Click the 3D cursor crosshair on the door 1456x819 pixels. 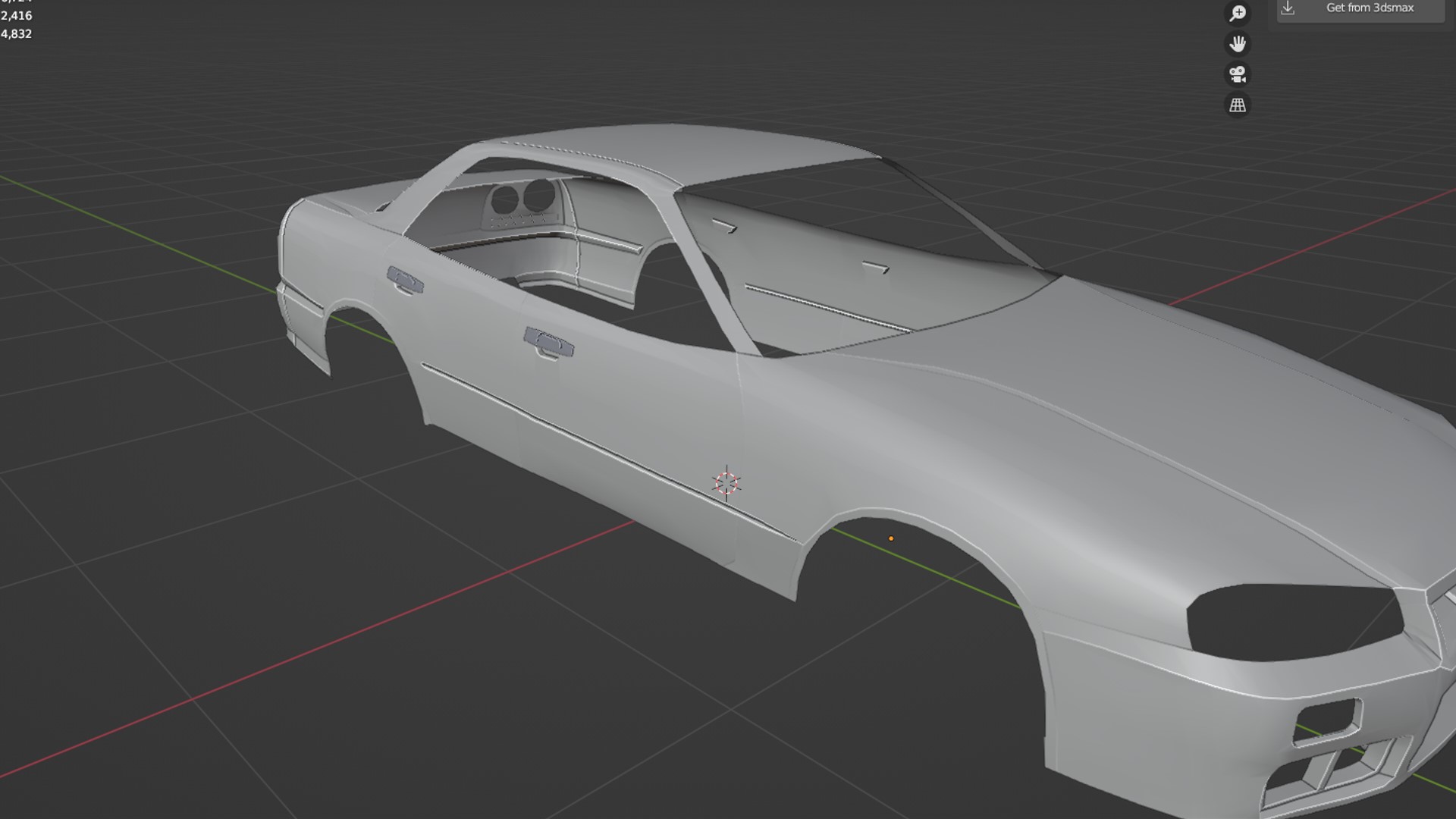pos(726,483)
